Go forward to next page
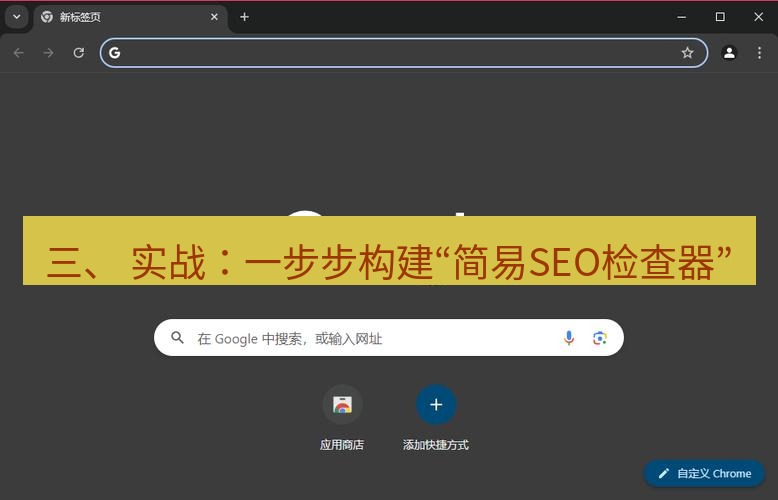 click(x=48, y=53)
